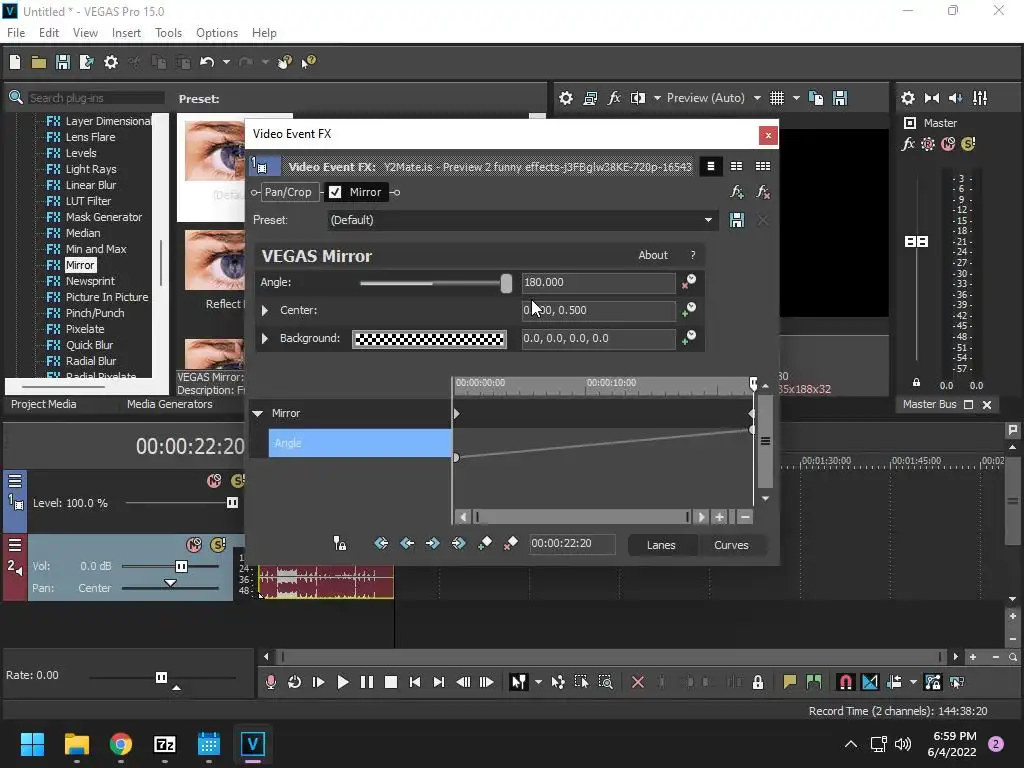Toggle sync cursor lock in keyframe controller

coord(340,543)
